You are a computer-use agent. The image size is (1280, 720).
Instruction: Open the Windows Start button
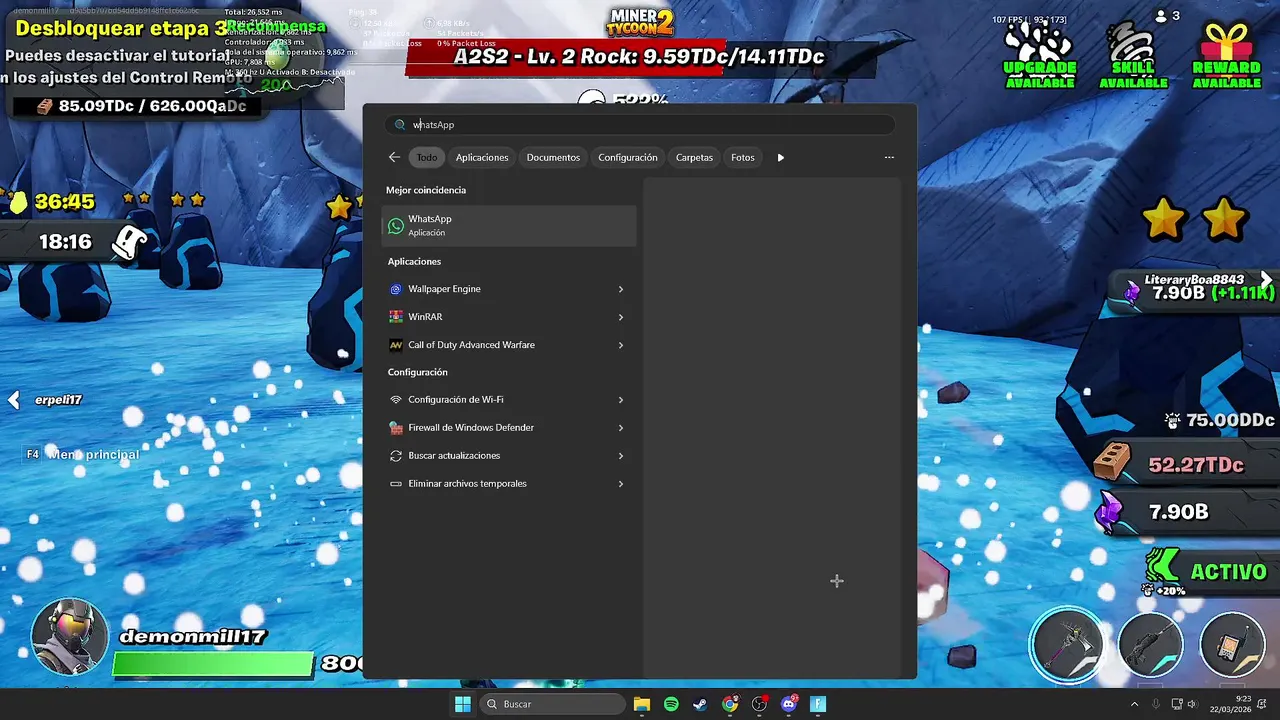[462, 704]
